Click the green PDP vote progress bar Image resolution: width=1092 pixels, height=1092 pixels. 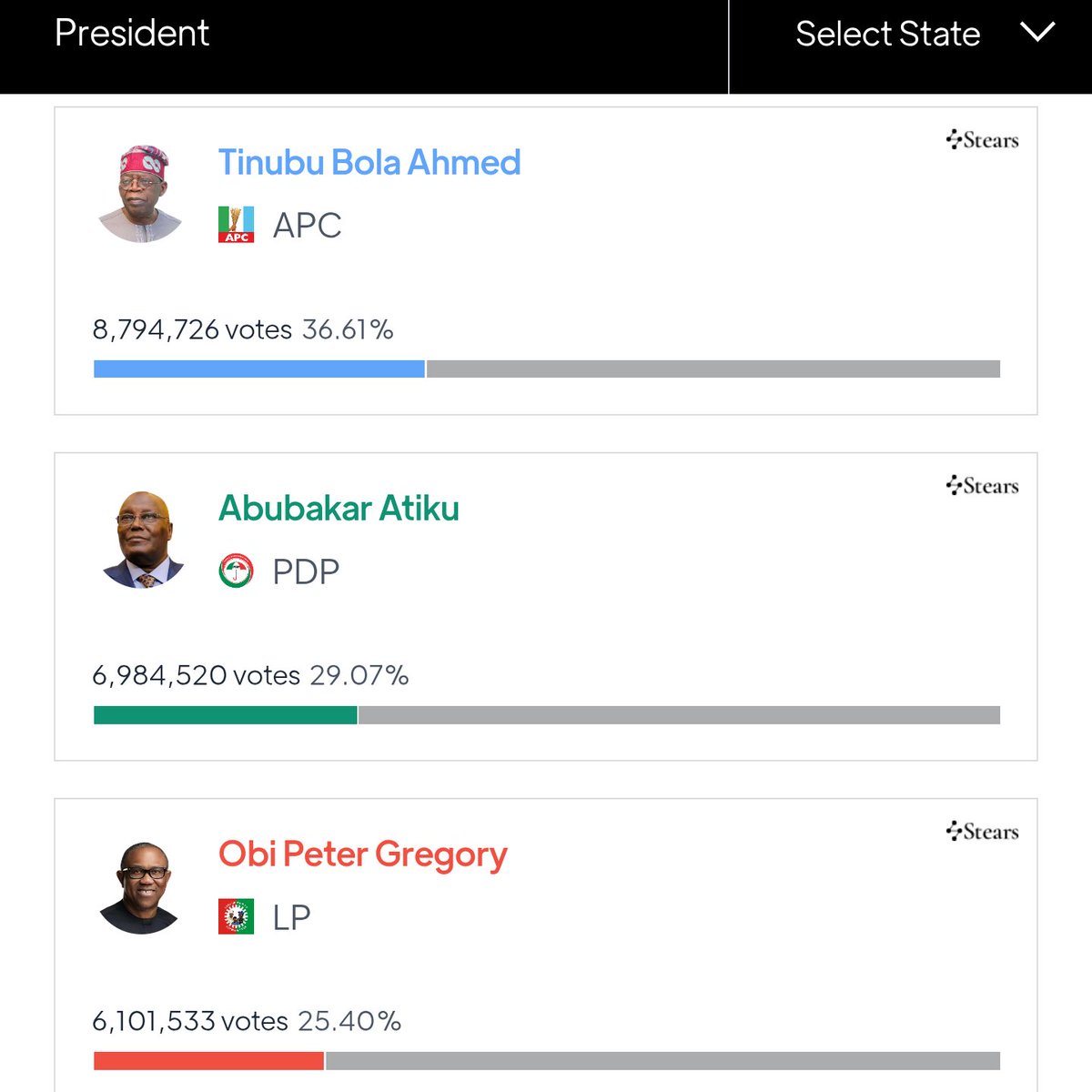[226, 714]
